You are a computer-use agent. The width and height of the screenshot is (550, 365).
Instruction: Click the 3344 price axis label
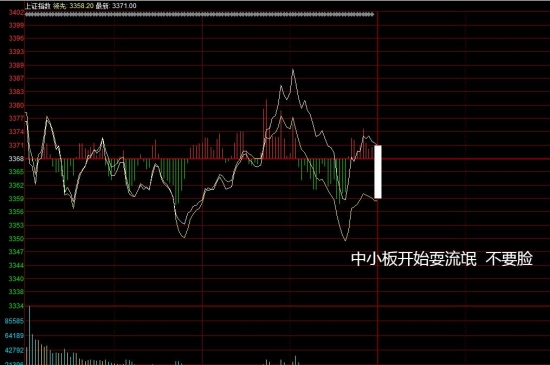pos(16,265)
